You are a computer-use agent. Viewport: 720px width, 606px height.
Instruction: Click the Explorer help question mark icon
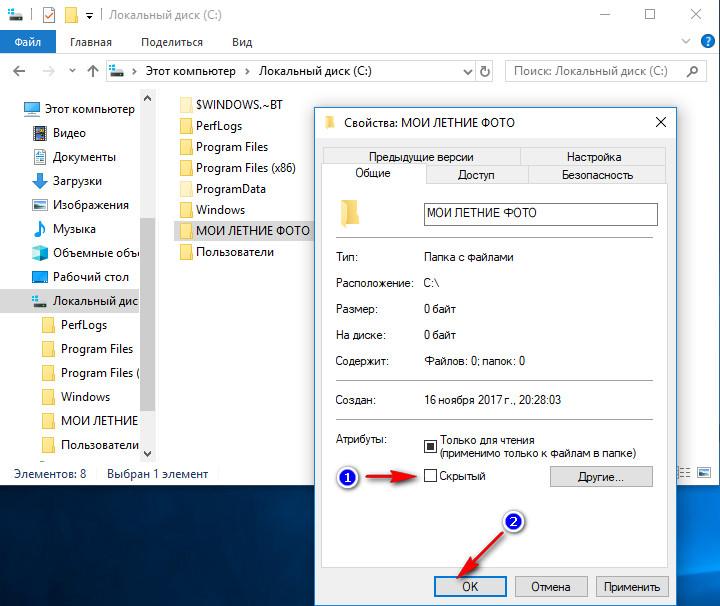(x=708, y=41)
